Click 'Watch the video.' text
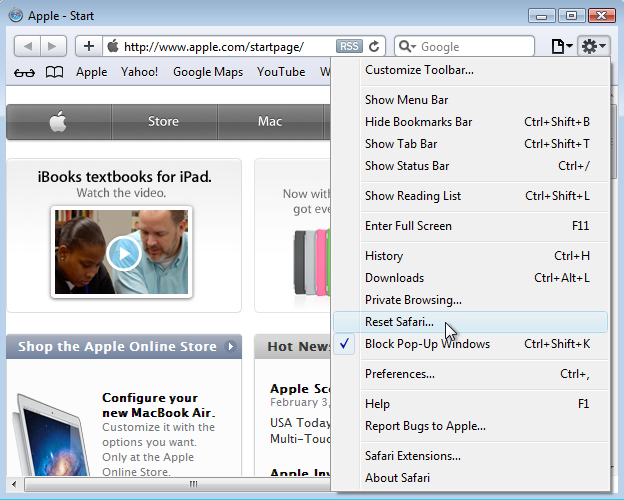This screenshot has height=500, width=624. pyautogui.click(x=121, y=193)
